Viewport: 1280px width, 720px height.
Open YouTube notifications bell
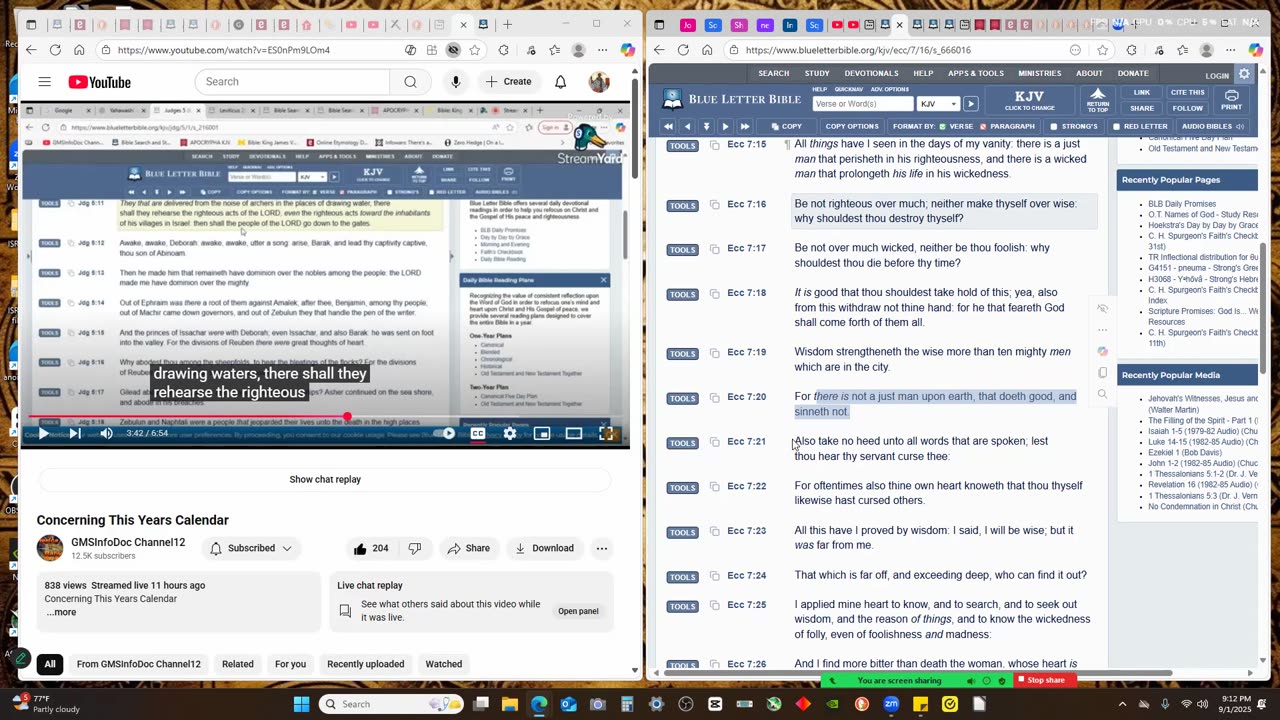coord(561,82)
